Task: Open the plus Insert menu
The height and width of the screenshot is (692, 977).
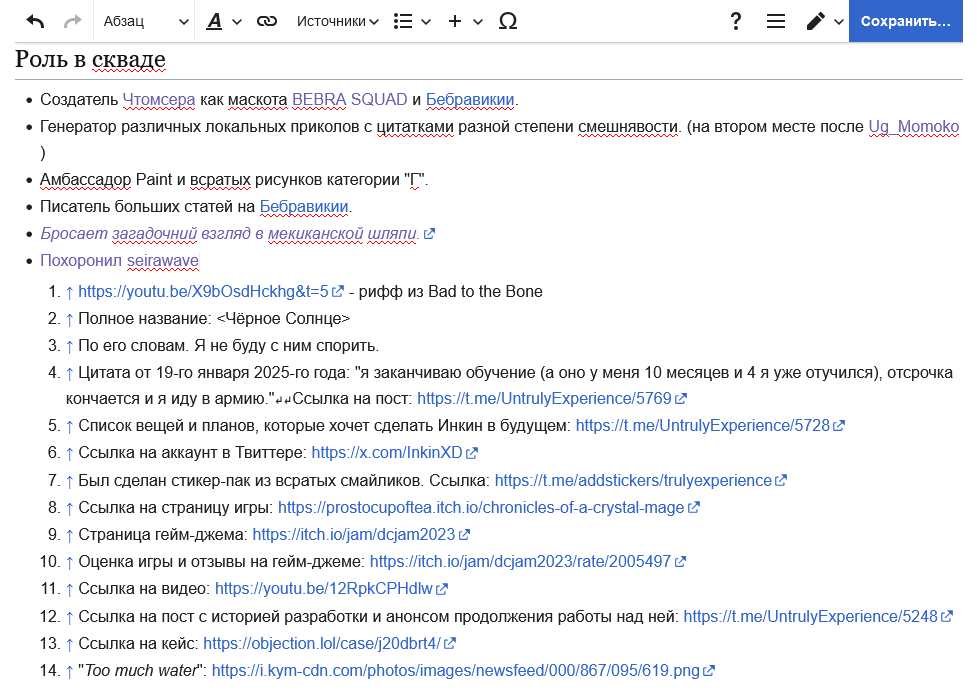Action: pos(465,21)
